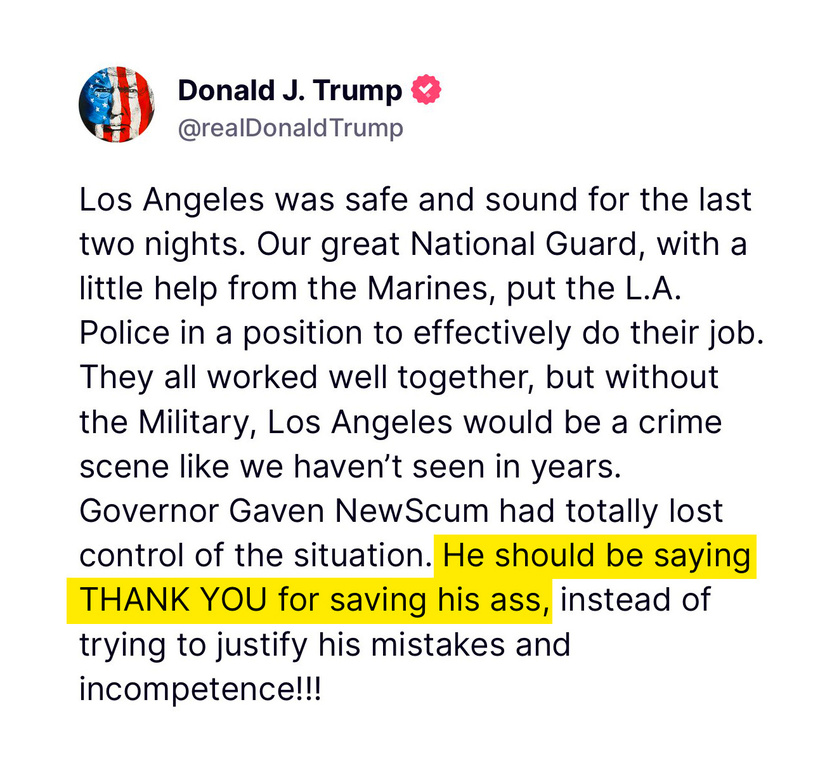Click the highlighted 'THANK YOU' words

173,600
